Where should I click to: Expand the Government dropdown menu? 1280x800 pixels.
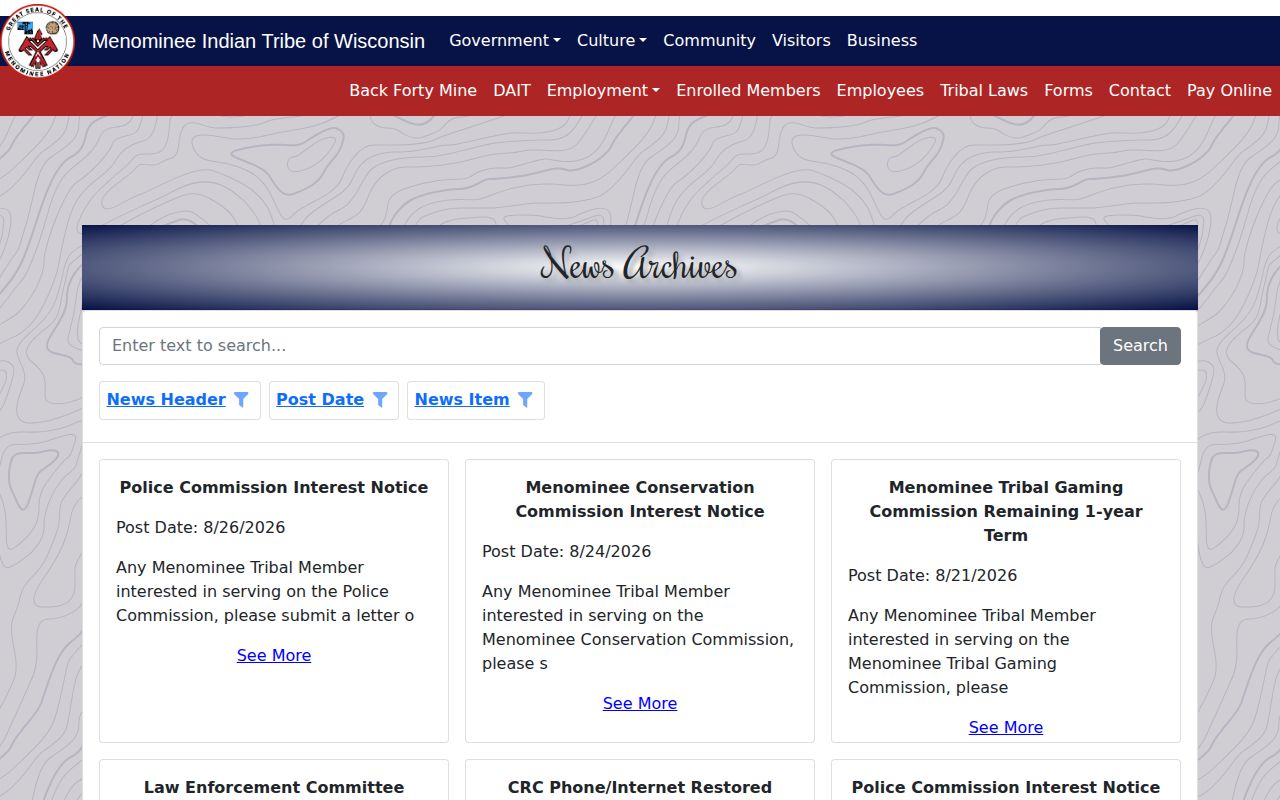(505, 40)
